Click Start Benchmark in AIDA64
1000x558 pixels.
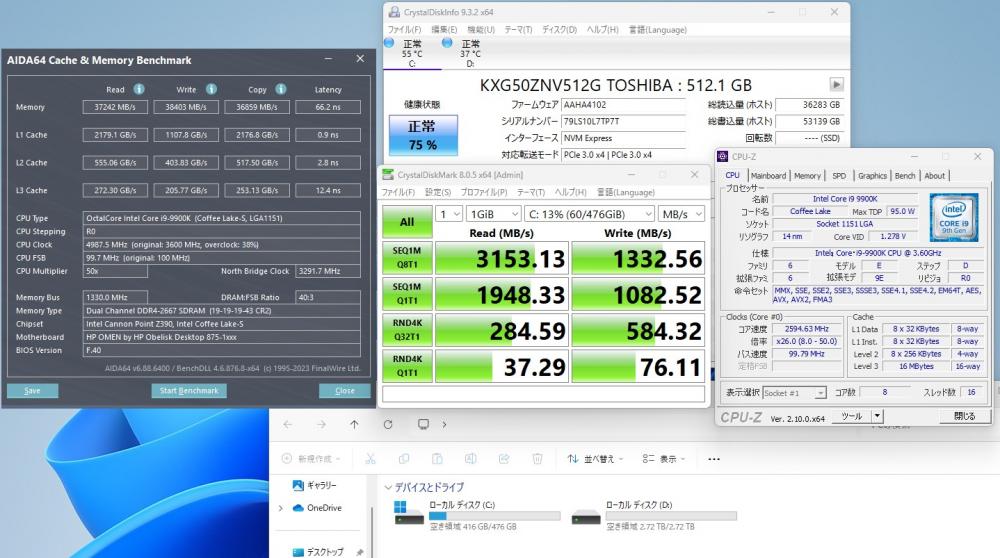tap(189, 390)
